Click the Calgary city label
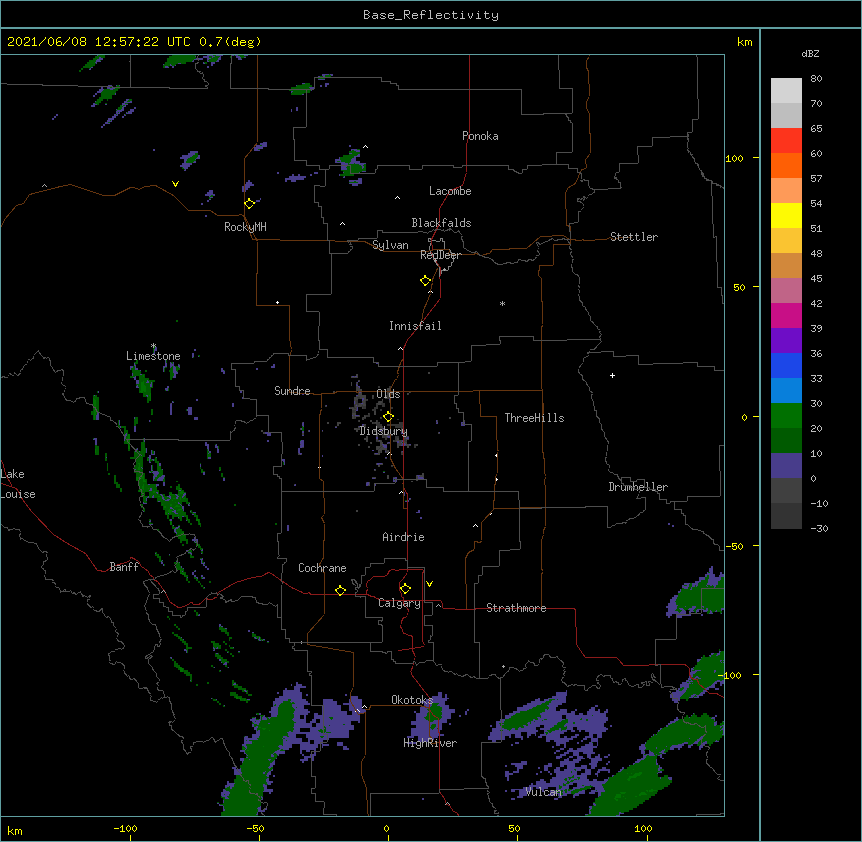This screenshot has width=862, height=842. 399,603
